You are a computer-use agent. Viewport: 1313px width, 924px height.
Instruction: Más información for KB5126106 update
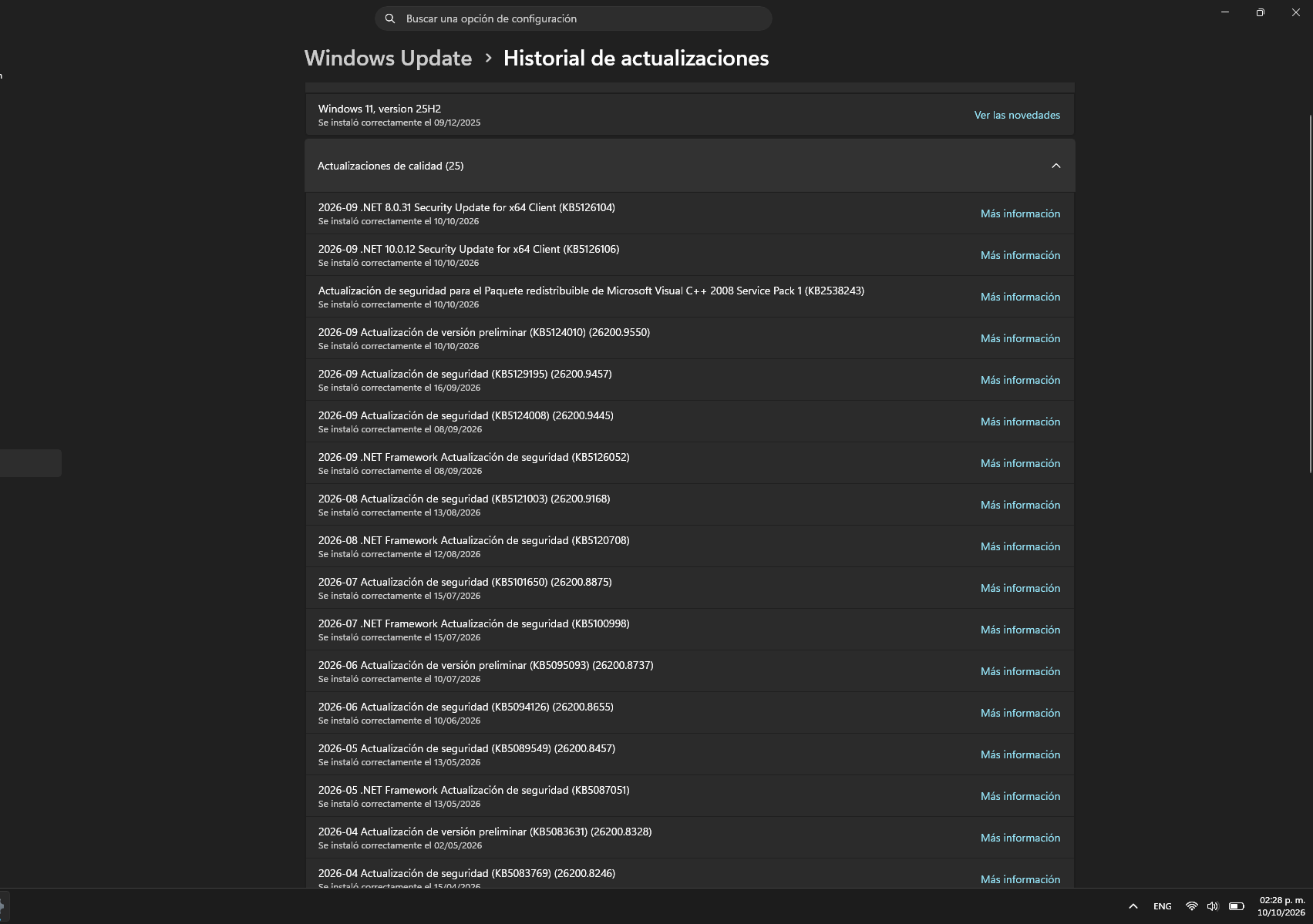pyautogui.click(x=1020, y=255)
